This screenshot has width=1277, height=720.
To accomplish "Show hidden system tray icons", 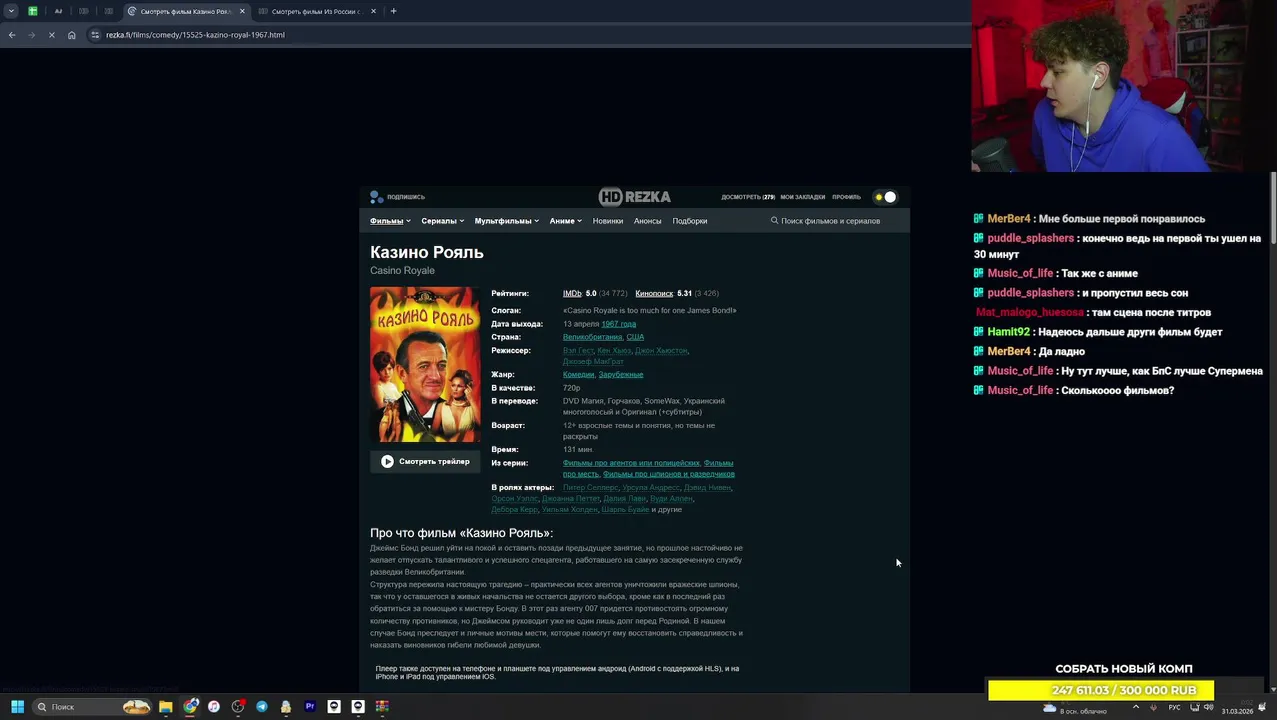I will tap(1136, 707).
